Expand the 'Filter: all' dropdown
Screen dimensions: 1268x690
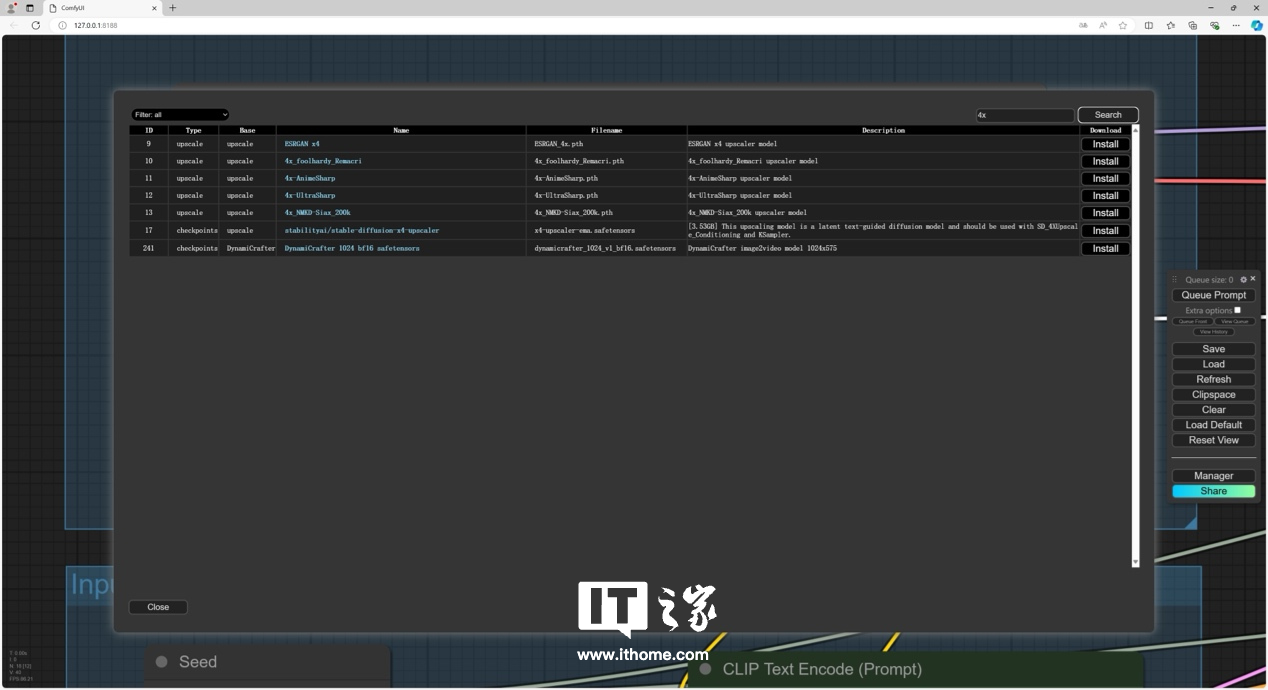tap(180, 115)
